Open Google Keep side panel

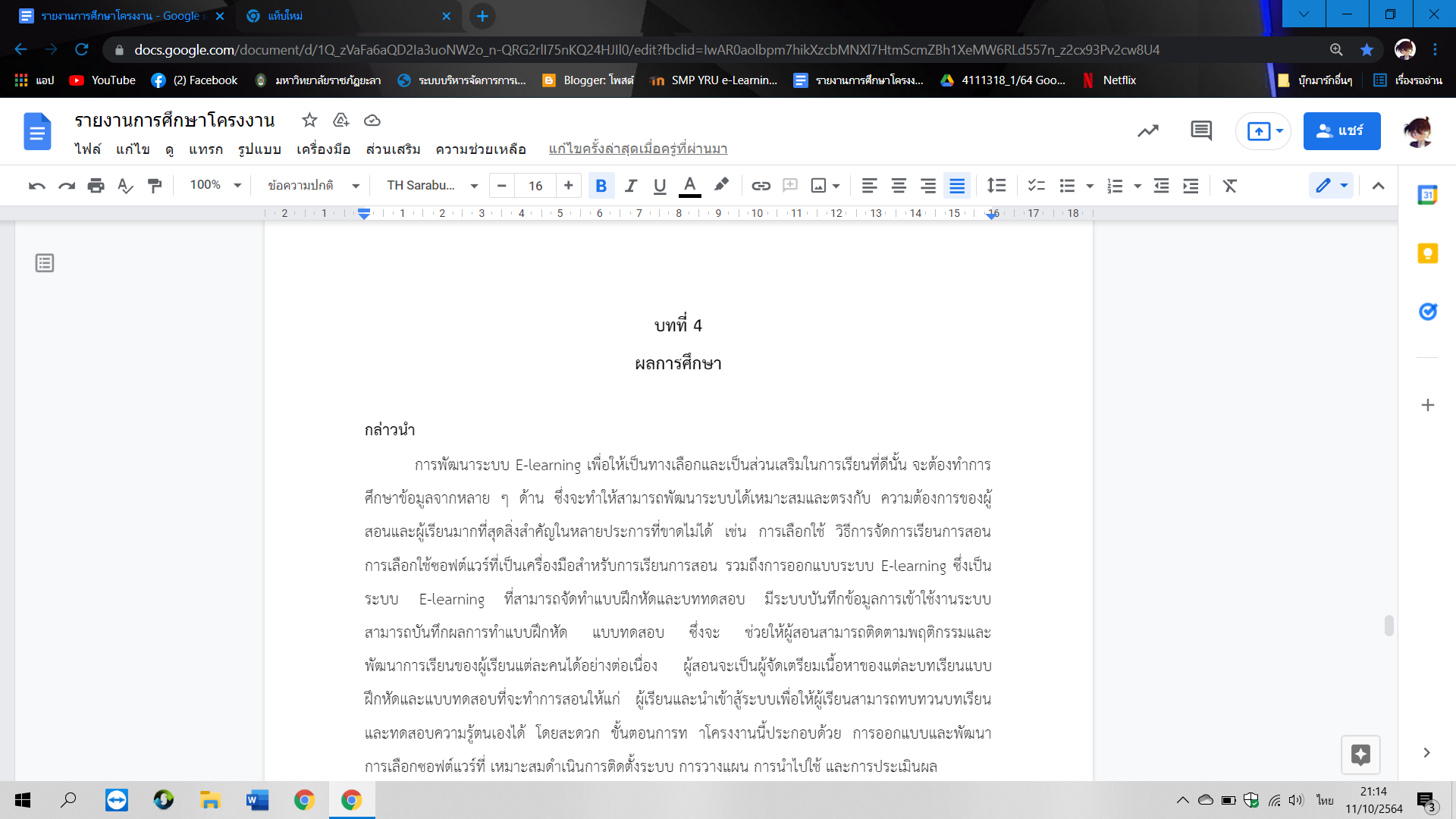pyautogui.click(x=1427, y=253)
